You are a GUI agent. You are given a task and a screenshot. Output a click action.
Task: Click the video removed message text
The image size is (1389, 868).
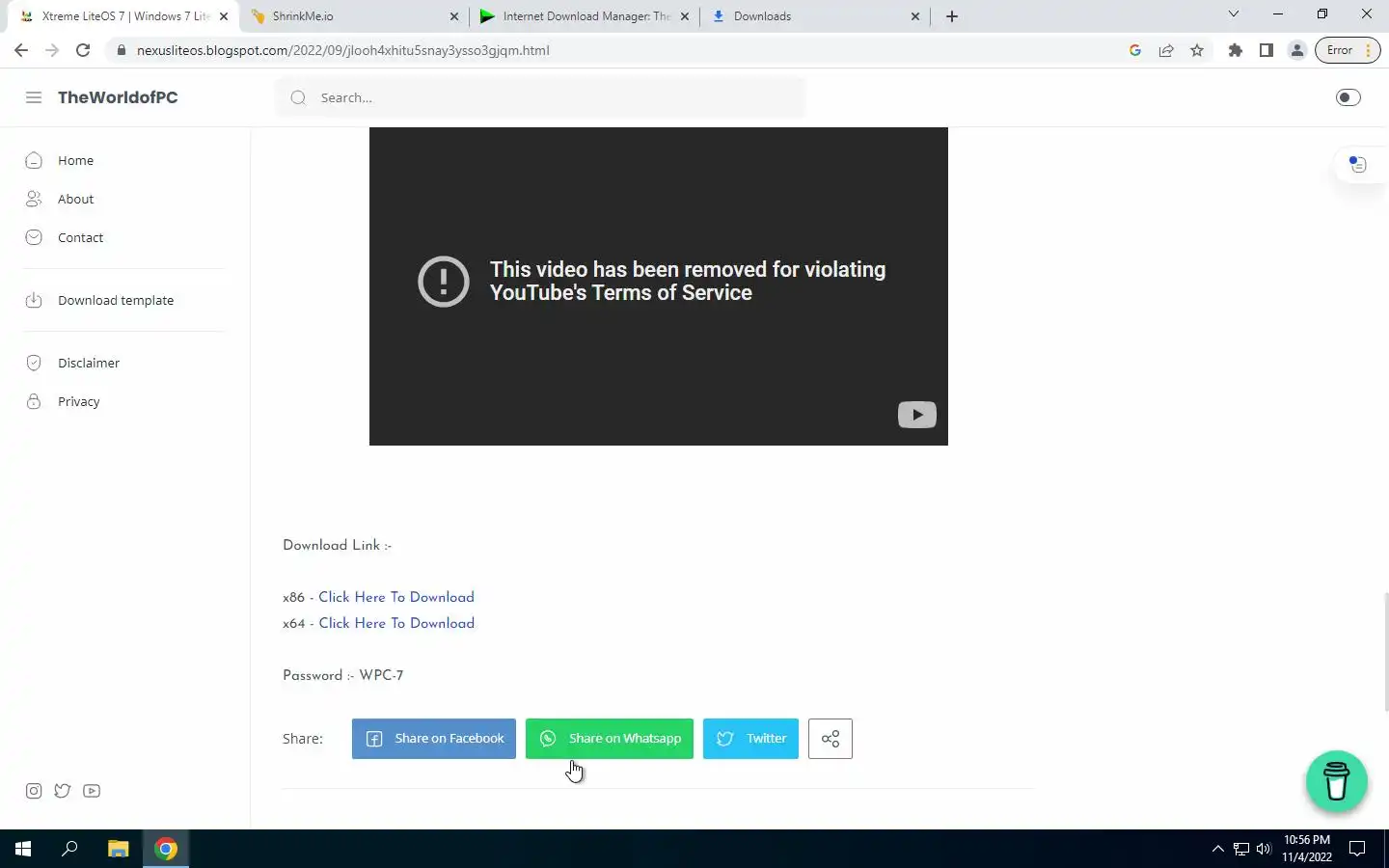pyautogui.click(x=688, y=281)
